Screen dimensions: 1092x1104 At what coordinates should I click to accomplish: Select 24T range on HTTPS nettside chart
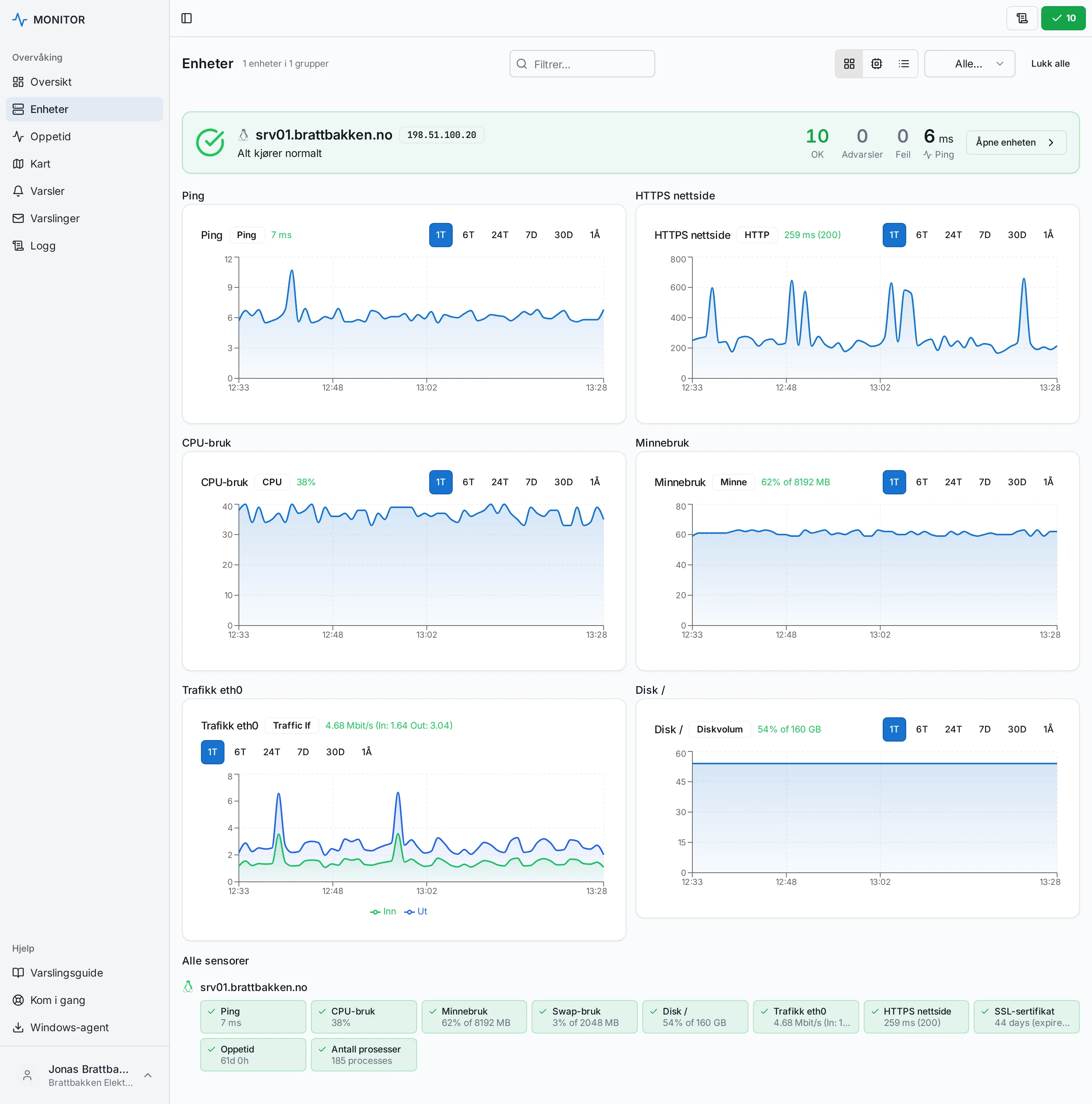point(952,235)
